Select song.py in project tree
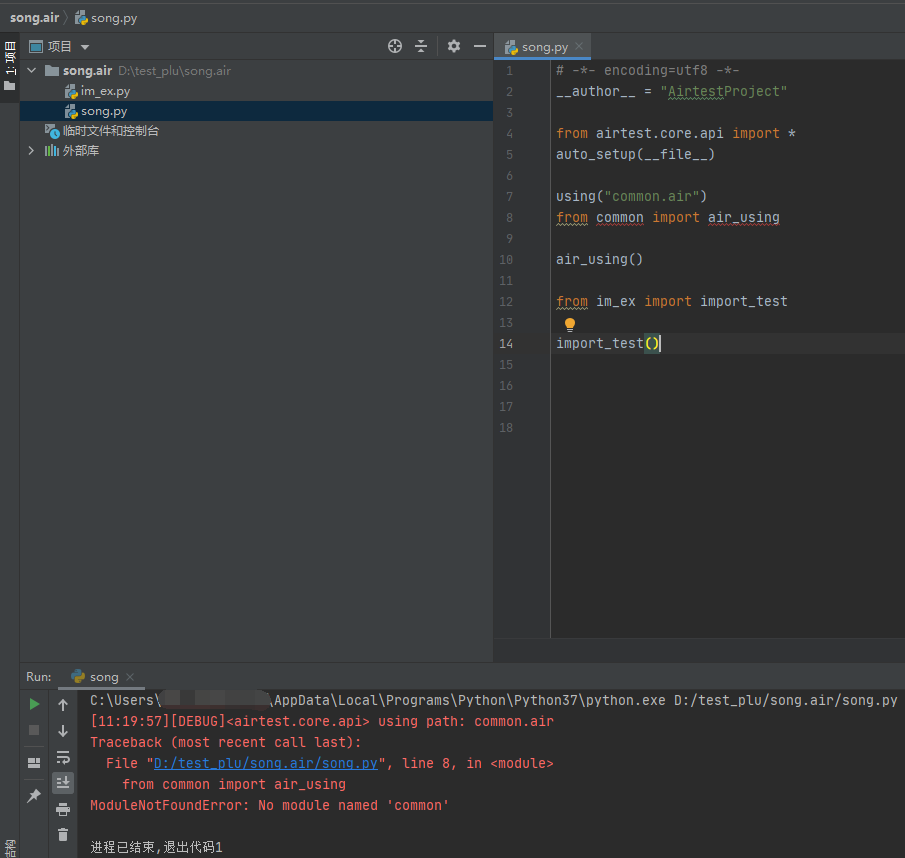The image size is (905, 858). pos(104,111)
